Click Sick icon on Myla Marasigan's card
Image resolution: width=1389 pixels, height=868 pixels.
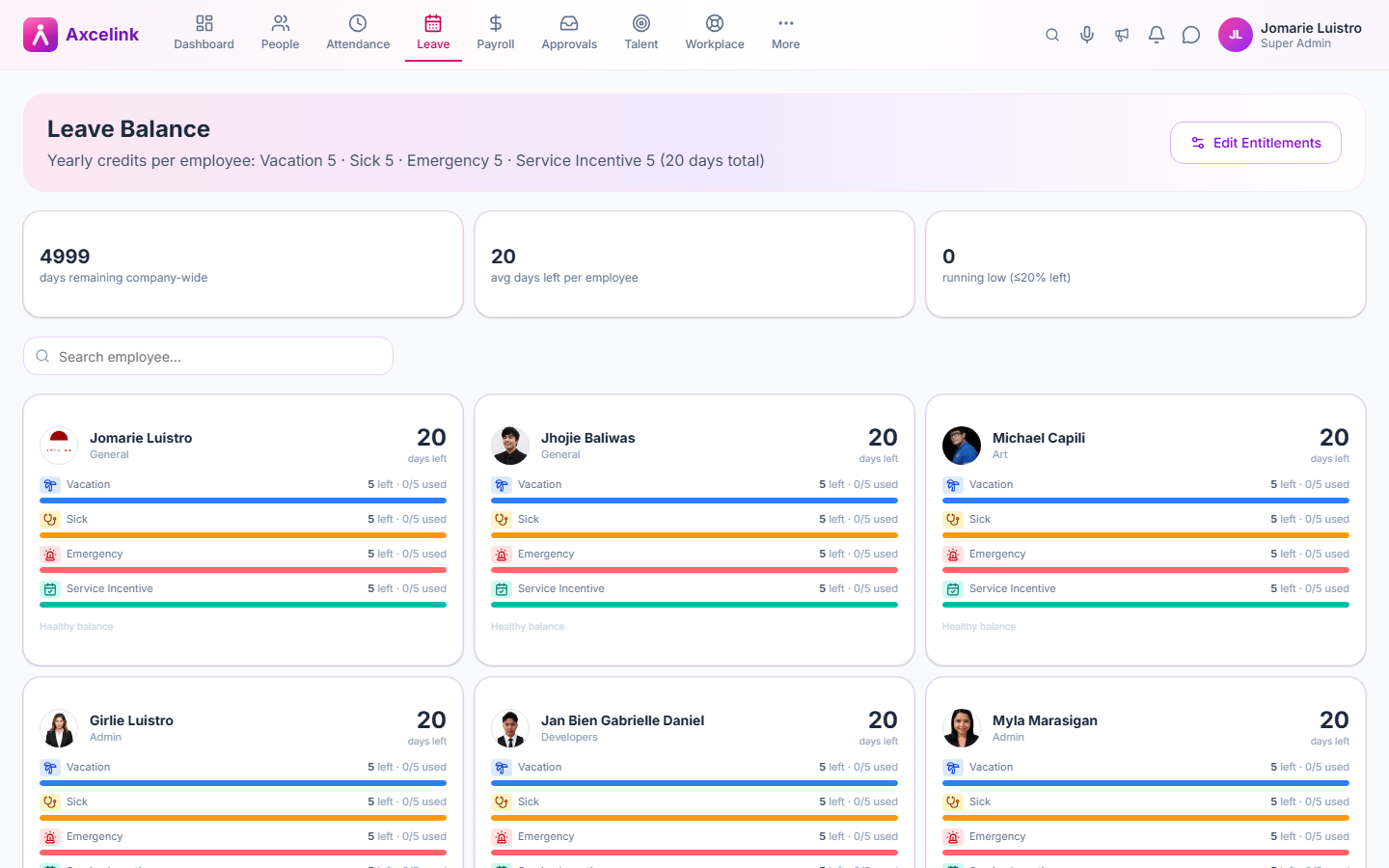[953, 802]
